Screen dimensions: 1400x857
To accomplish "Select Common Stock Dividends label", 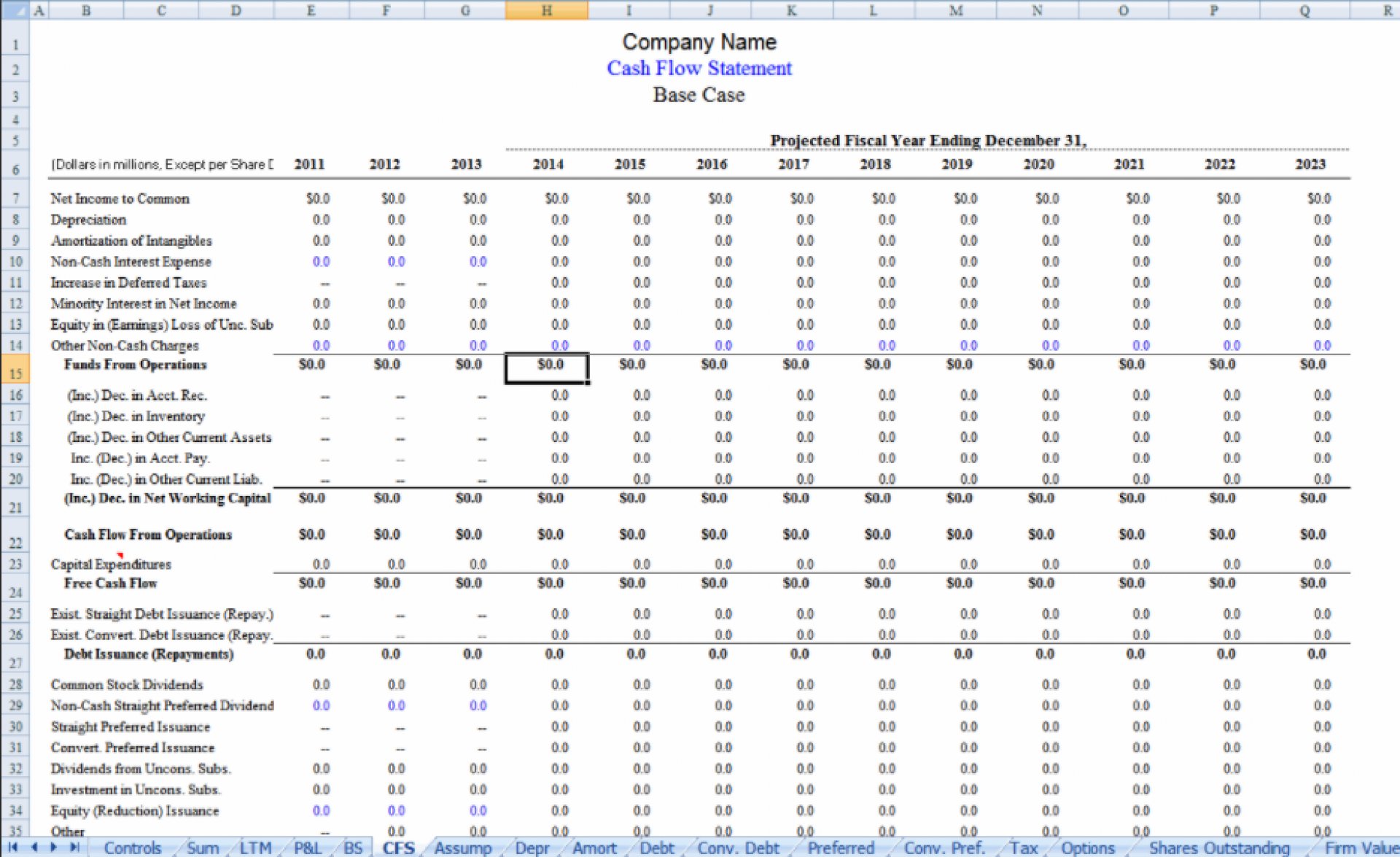I will pos(127,685).
